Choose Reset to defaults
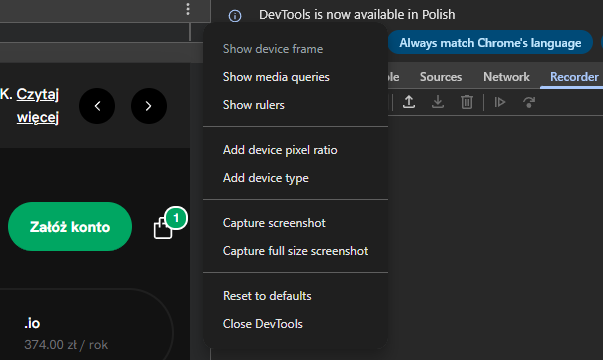Screen dimensions: 603x360 [295, 296]
